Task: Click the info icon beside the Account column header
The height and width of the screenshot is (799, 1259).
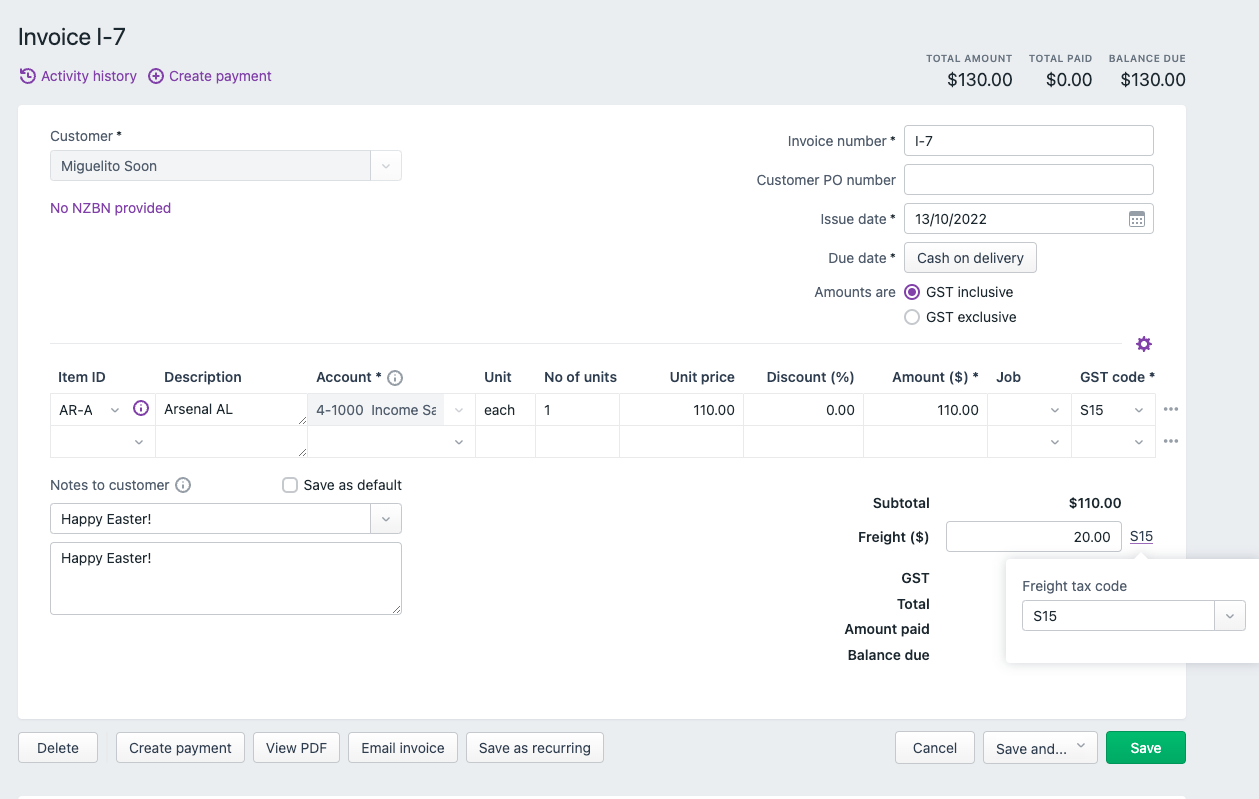Action: (394, 377)
